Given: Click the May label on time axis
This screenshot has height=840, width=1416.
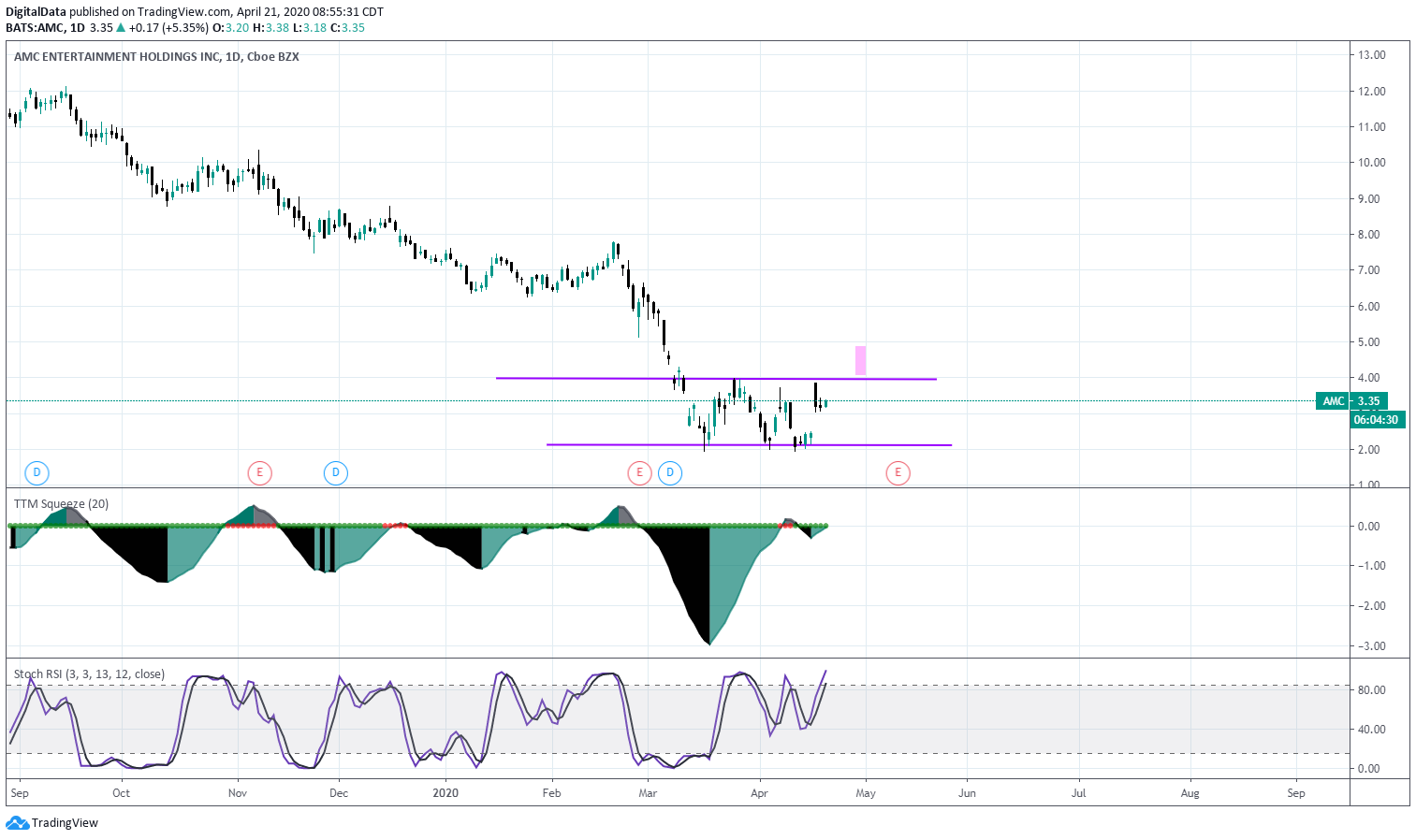Looking at the screenshot, I should [x=866, y=793].
